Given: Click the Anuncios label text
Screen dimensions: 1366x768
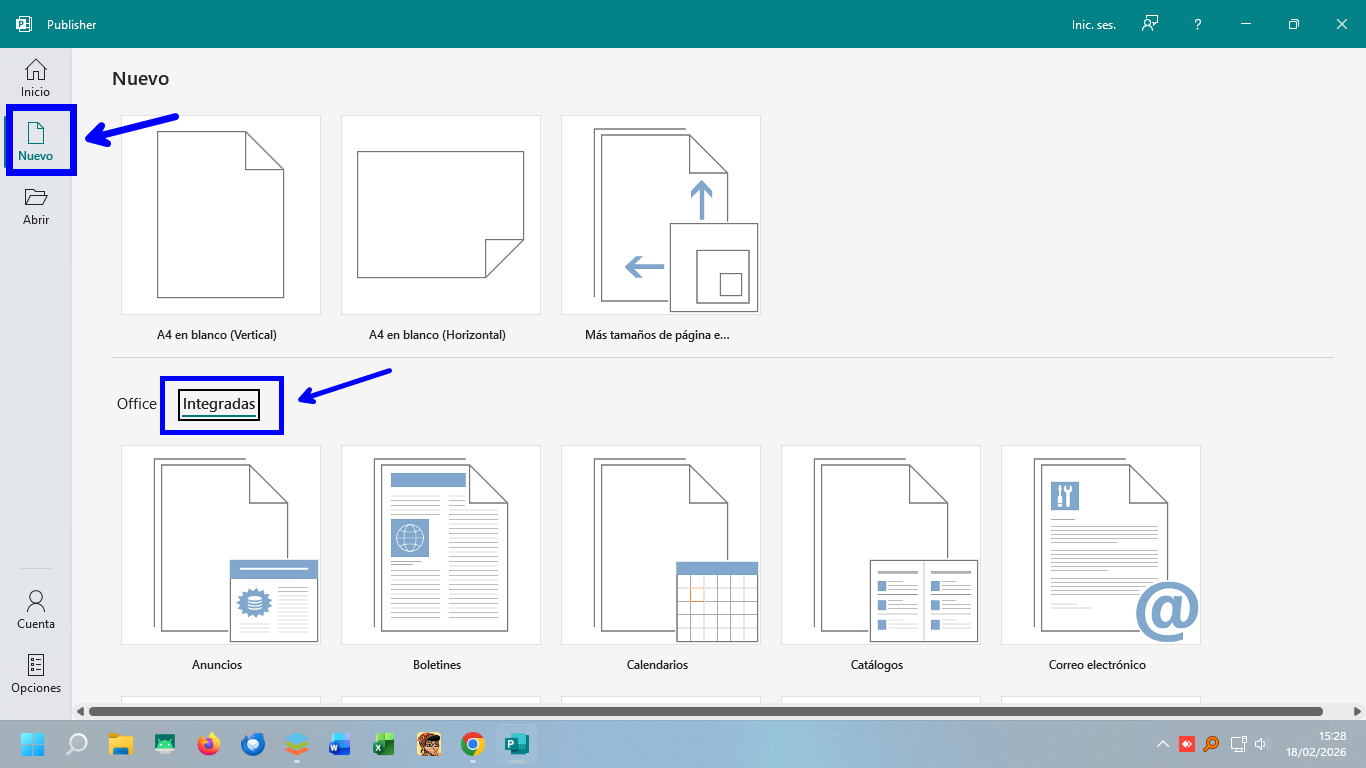Looking at the screenshot, I should (217, 665).
